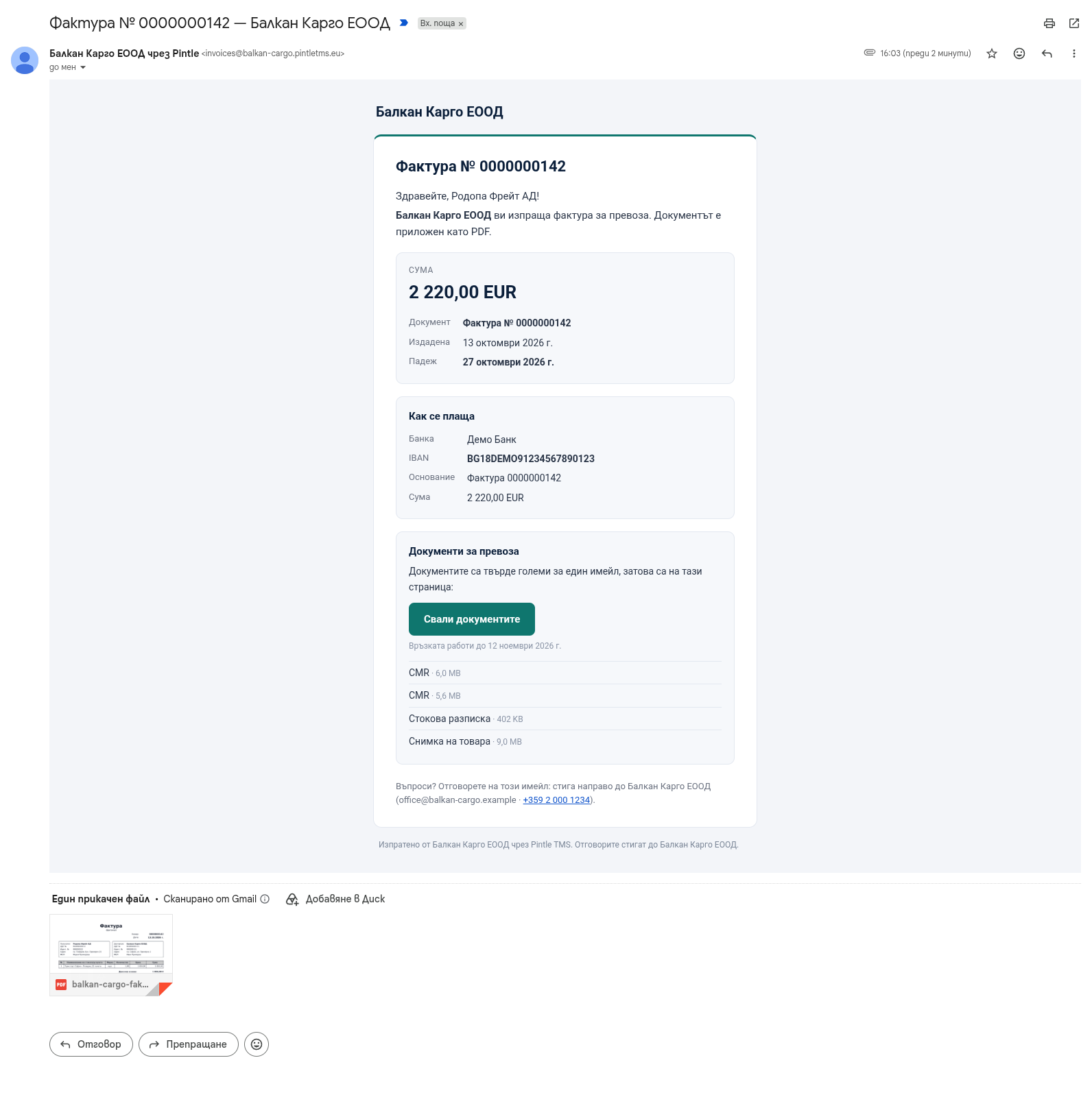Click Добавяне в Диск for attachment
Image resolution: width=1092 pixels, height=1106 pixels.
(x=335, y=899)
